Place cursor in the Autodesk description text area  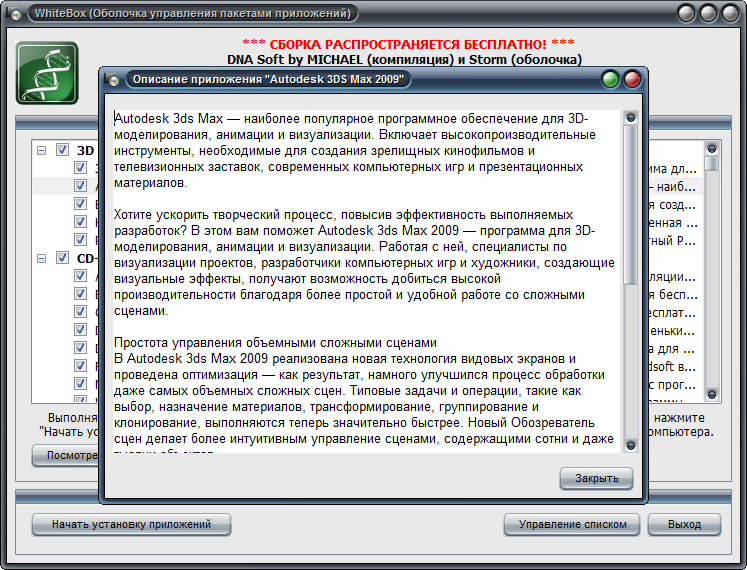pos(367,281)
